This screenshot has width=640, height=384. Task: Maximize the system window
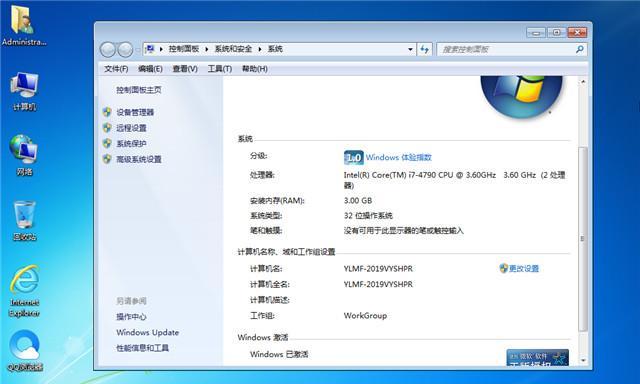click(x=556, y=33)
